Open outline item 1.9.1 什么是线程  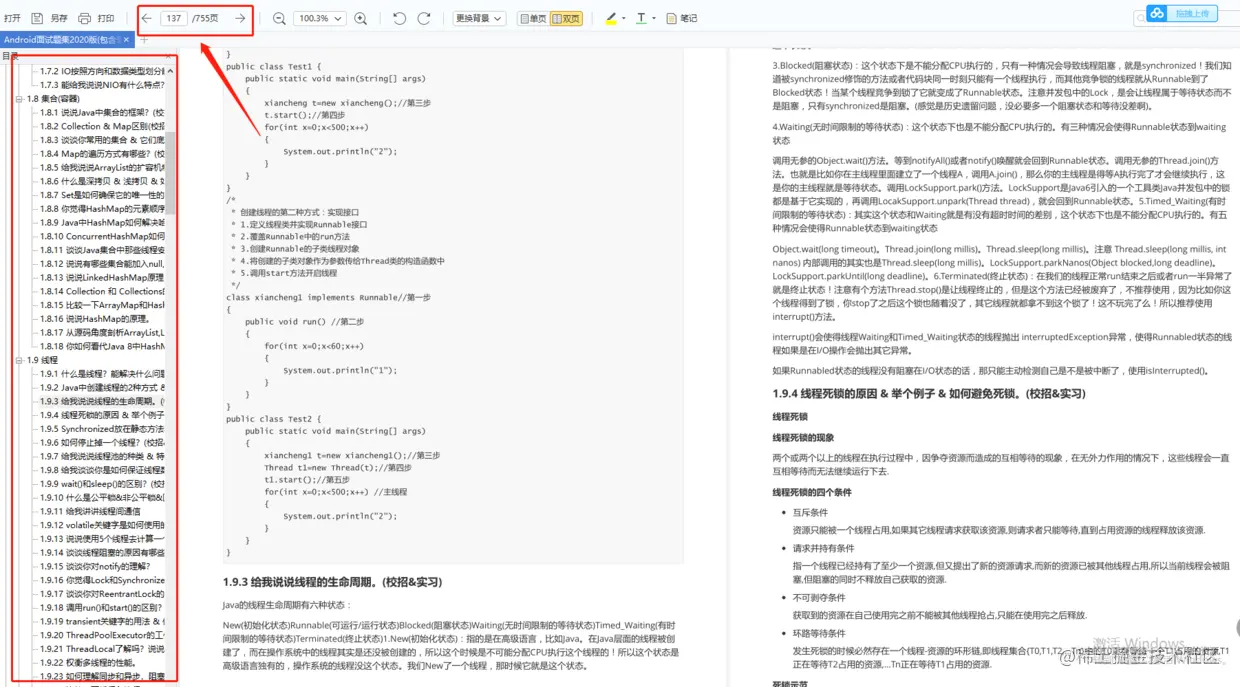coord(102,373)
